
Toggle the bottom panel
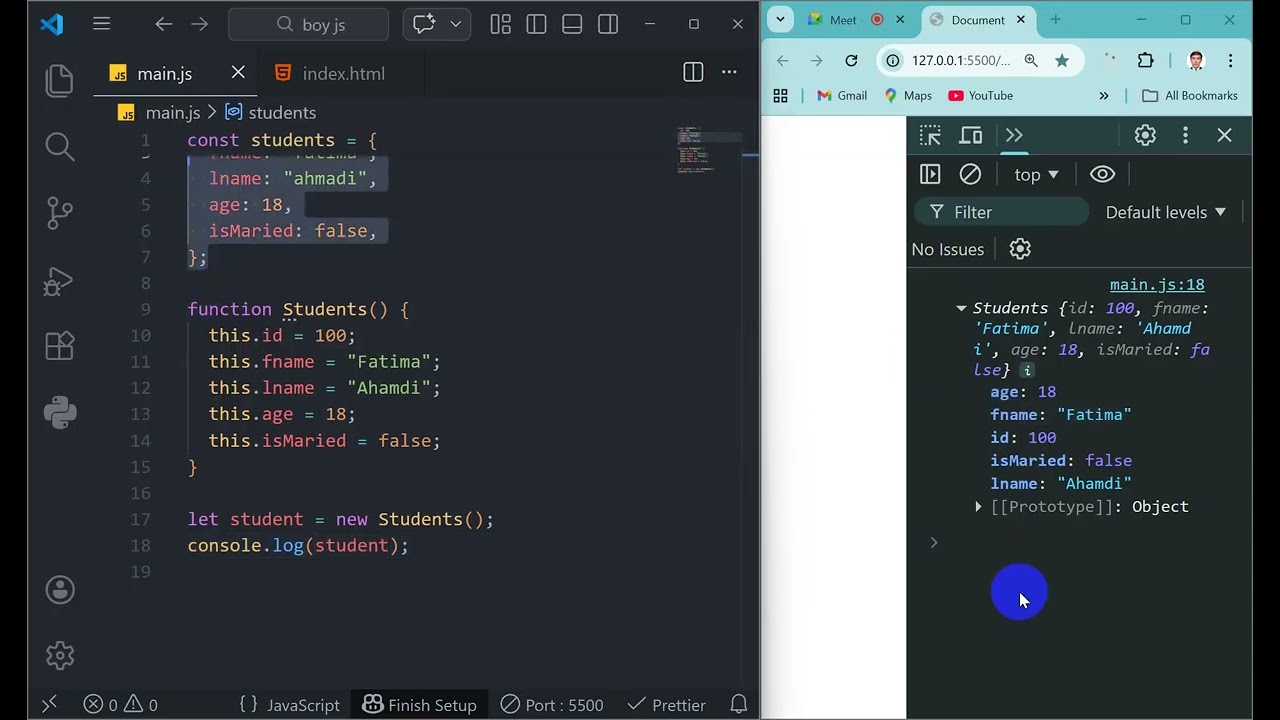[572, 24]
